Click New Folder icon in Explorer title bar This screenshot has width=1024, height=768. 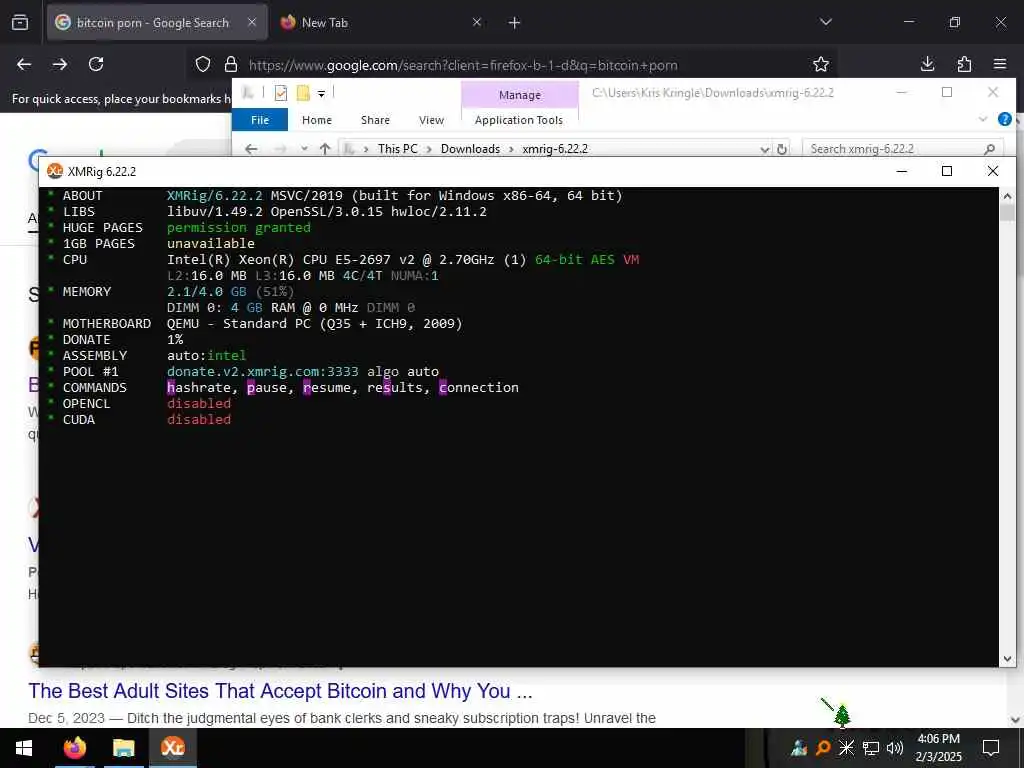[x=302, y=93]
